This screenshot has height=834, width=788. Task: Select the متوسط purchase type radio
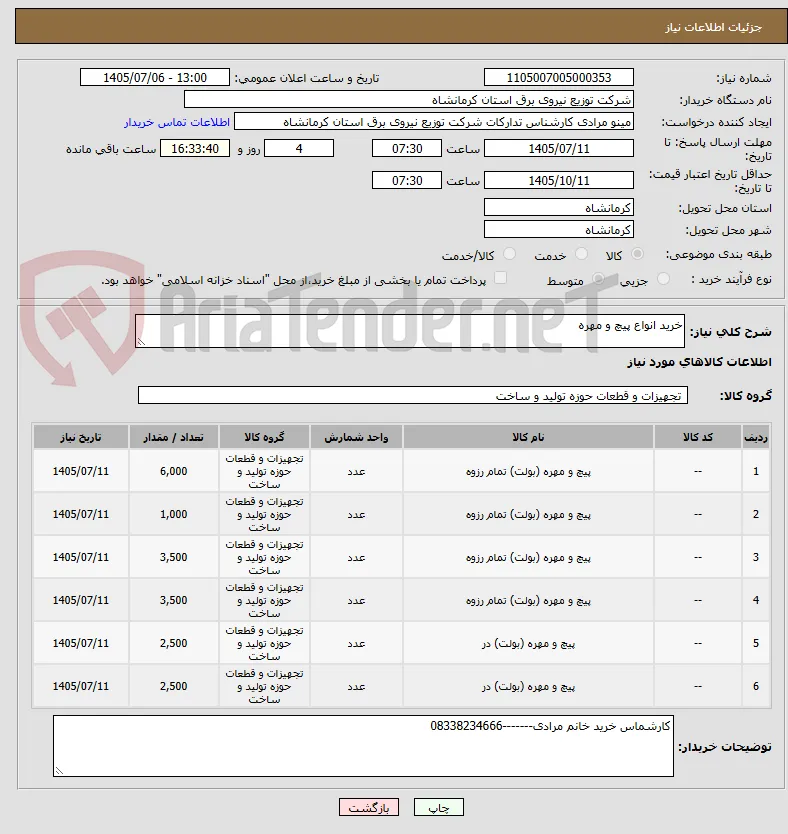point(598,279)
